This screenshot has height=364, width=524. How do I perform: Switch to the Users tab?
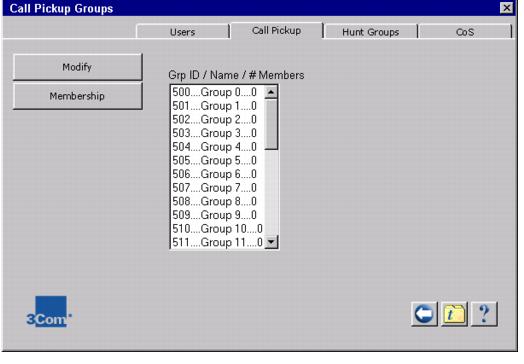pyautogui.click(x=182, y=32)
